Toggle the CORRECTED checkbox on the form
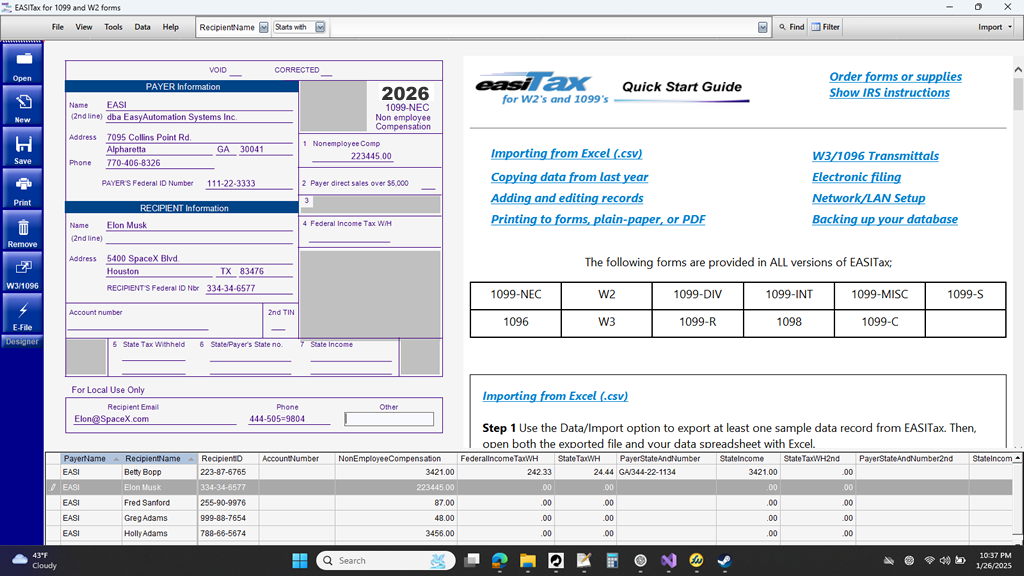Viewport: 1024px width, 576px height. 327,71
